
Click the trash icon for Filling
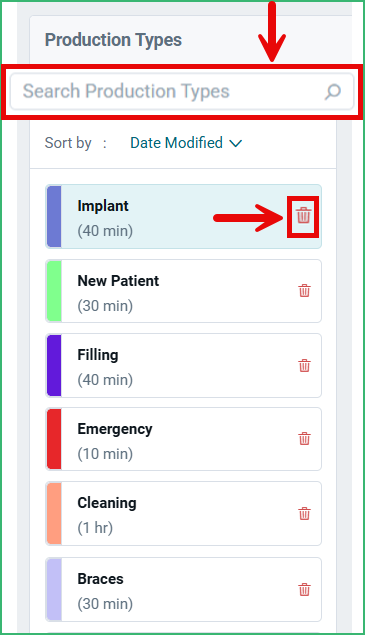(x=304, y=365)
